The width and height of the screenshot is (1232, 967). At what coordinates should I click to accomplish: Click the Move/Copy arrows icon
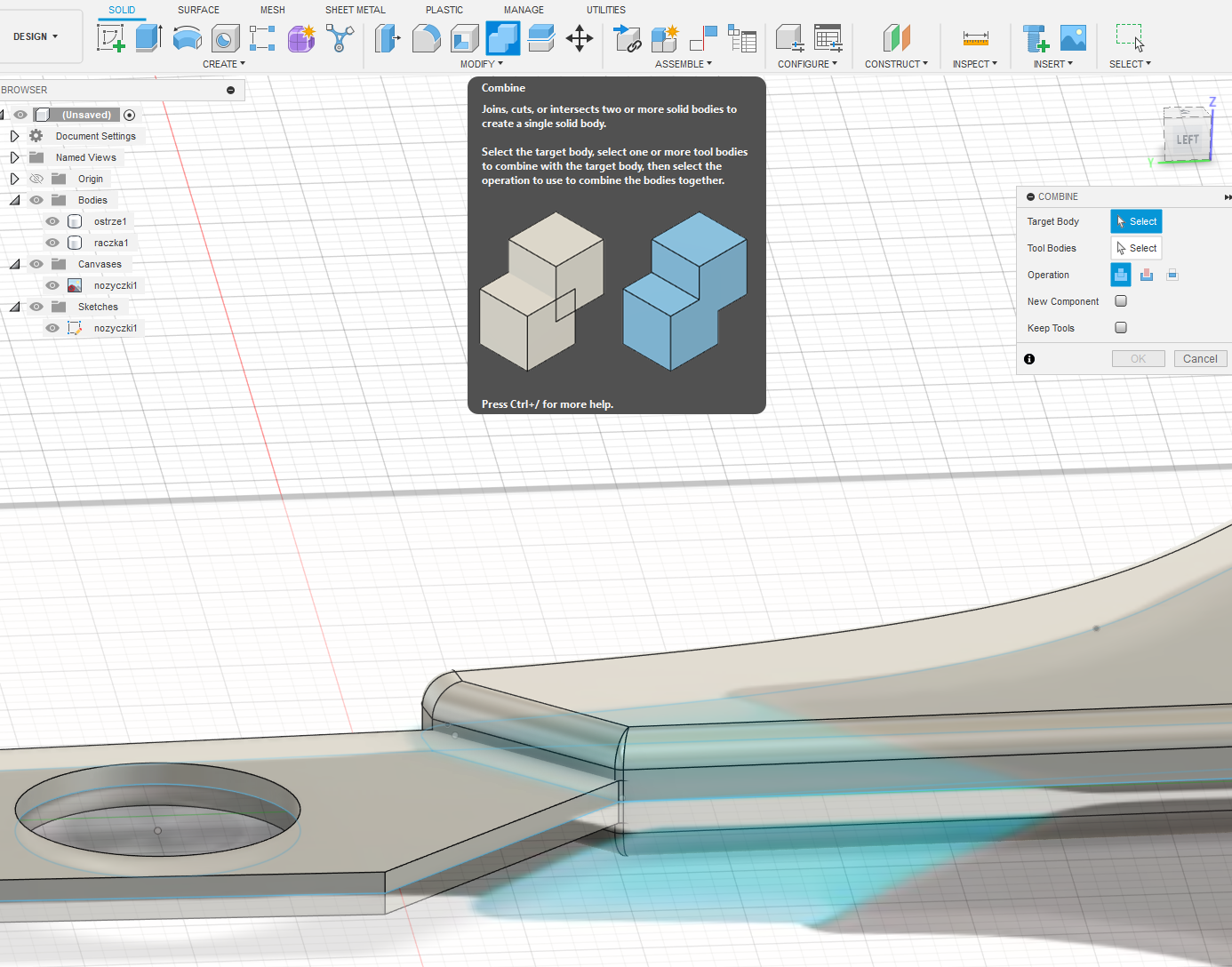pos(580,38)
